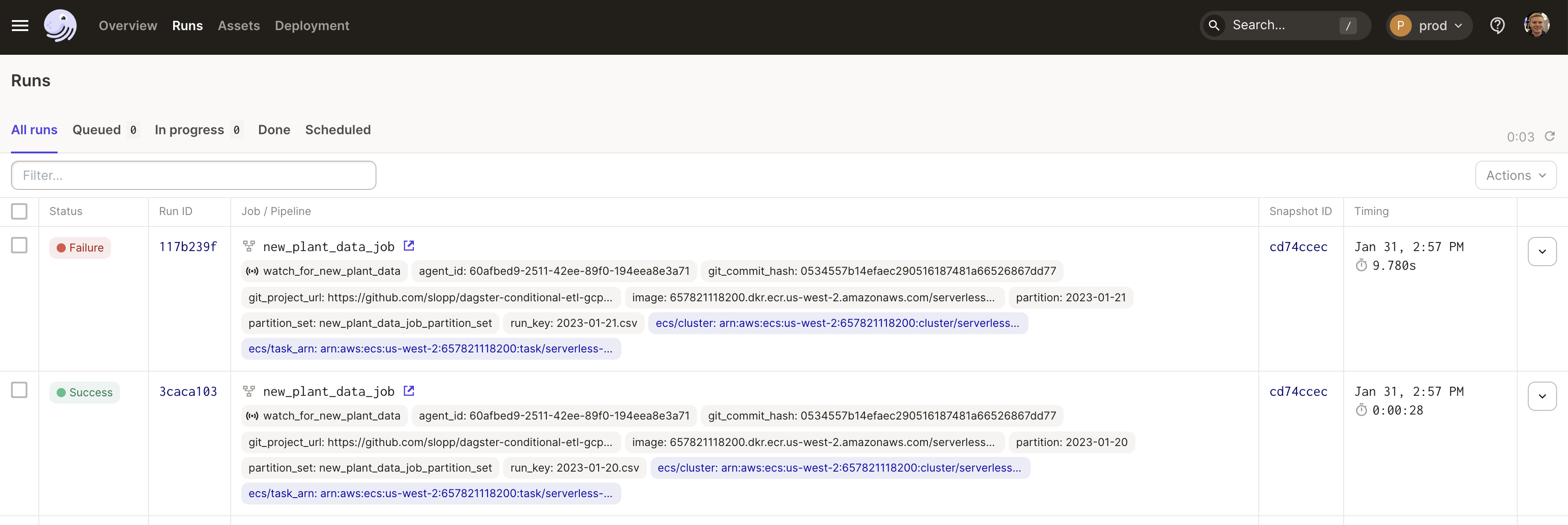Open the help question mark icon
Image resolution: width=1568 pixels, height=525 pixels.
1497,26
